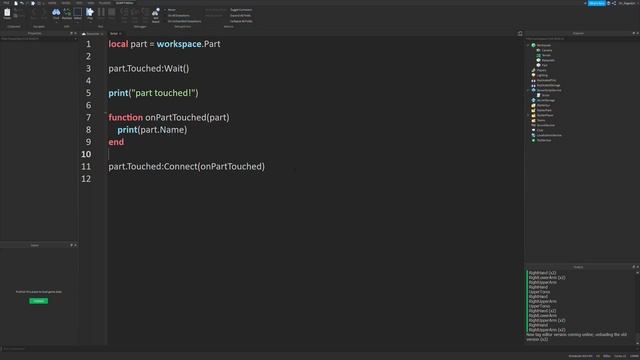Click the Select tool in the Edit group
The height and width of the screenshot is (360, 640).
point(78,13)
